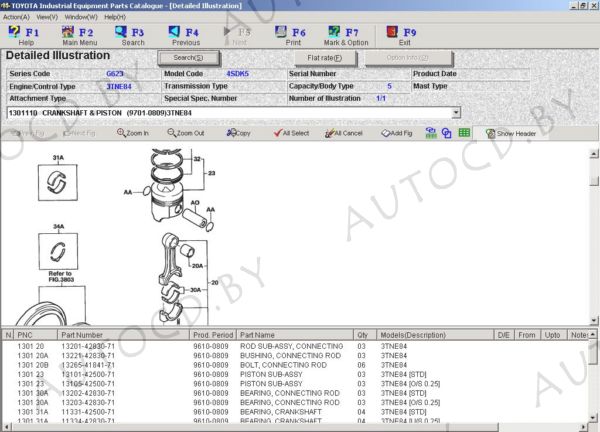
Task: Click the Add Fig tool
Action: 397,133
